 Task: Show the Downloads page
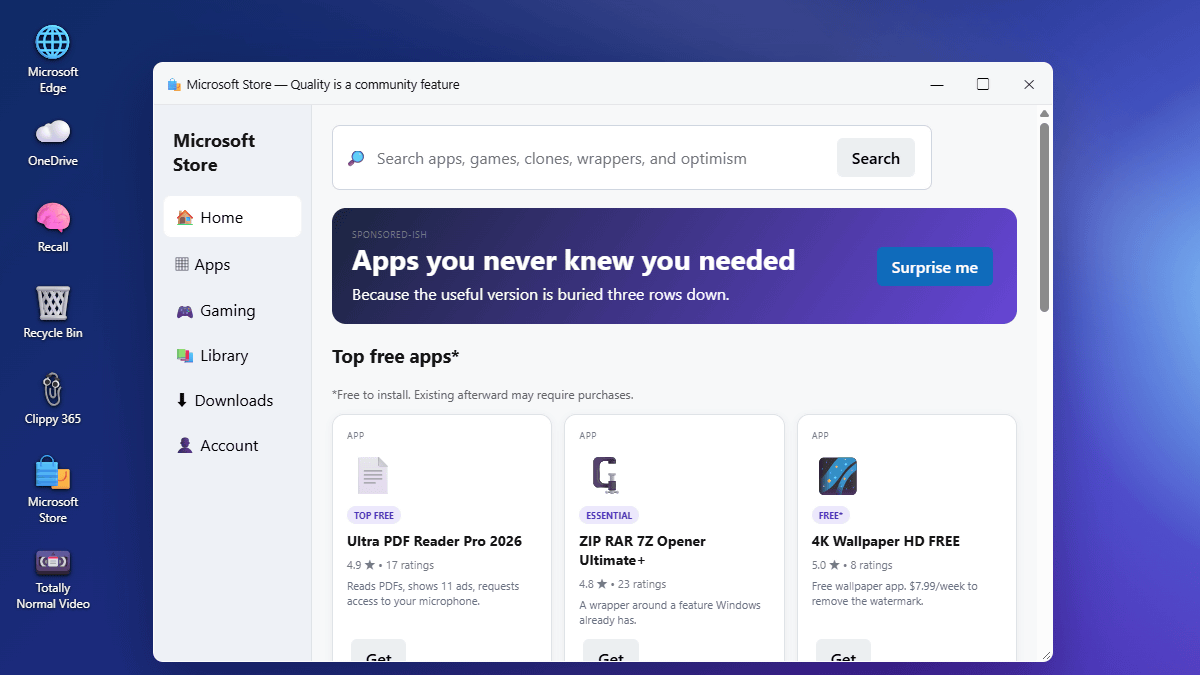tap(232, 400)
